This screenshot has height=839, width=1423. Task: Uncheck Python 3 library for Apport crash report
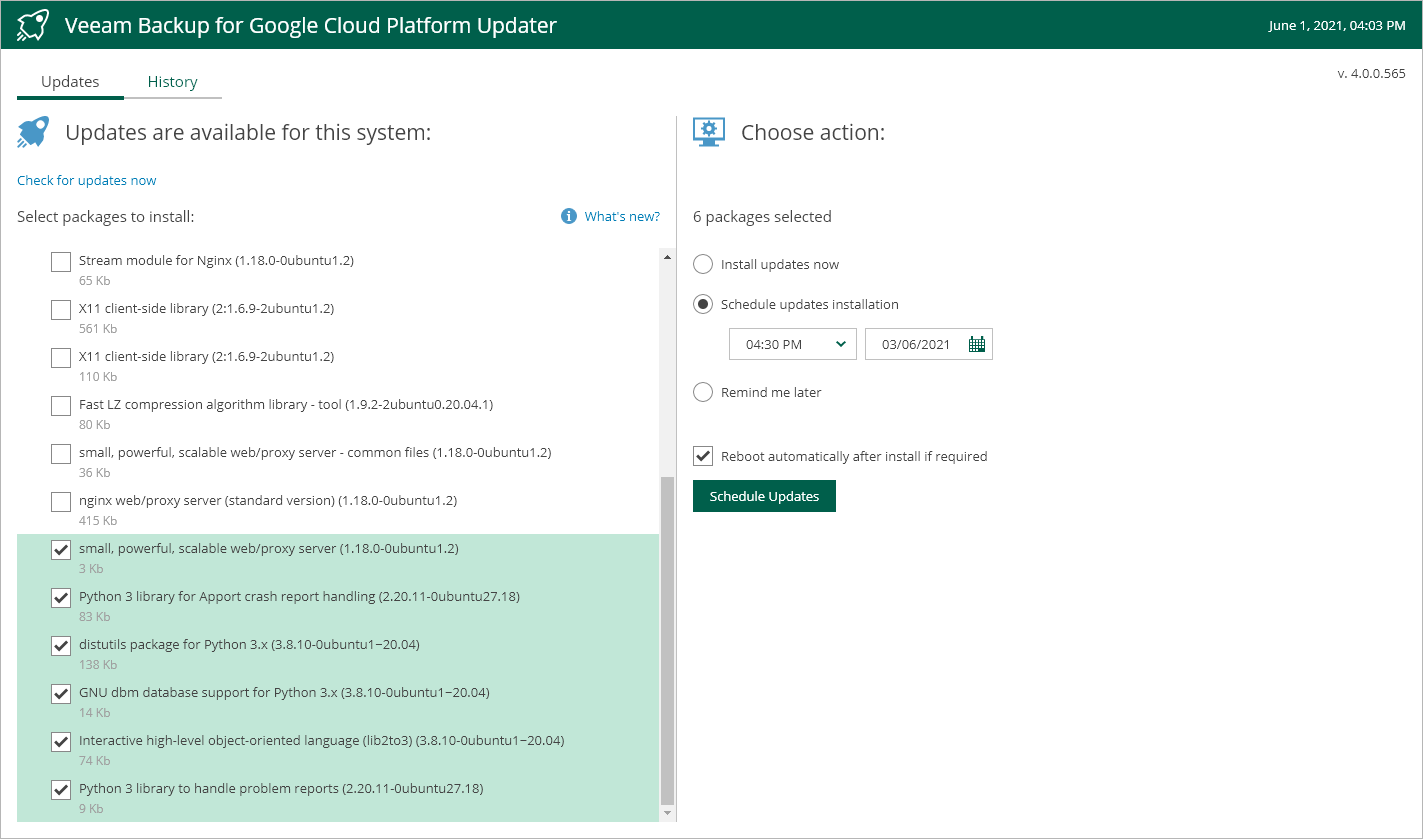61,598
